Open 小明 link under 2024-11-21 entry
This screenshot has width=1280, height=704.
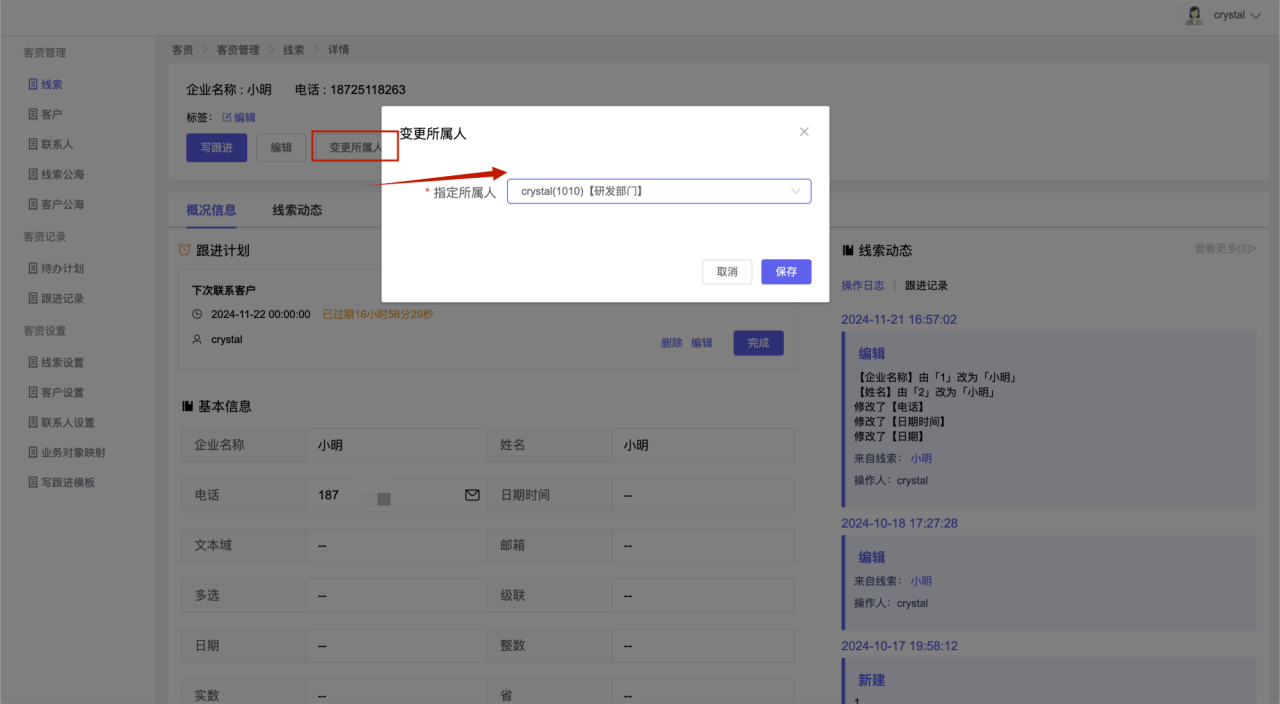click(921, 458)
